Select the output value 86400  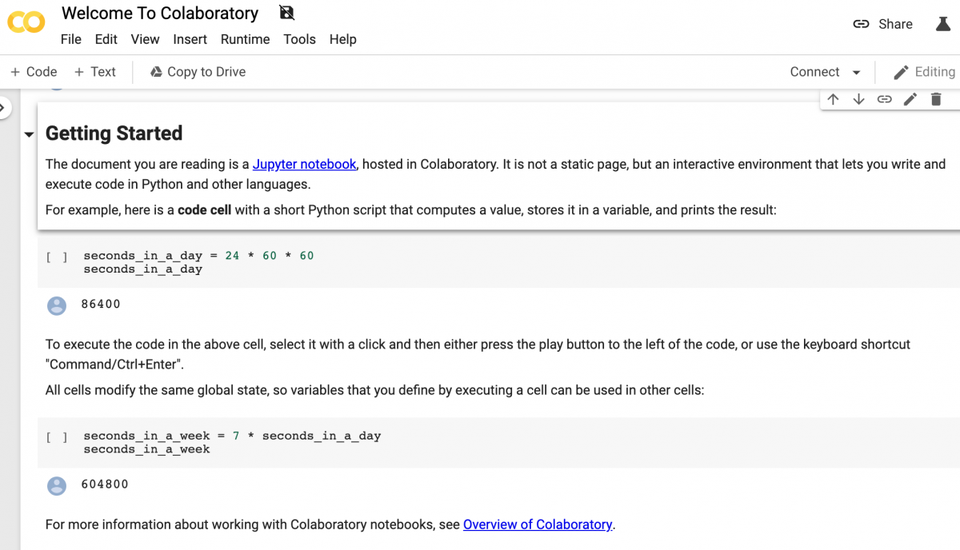point(101,304)
